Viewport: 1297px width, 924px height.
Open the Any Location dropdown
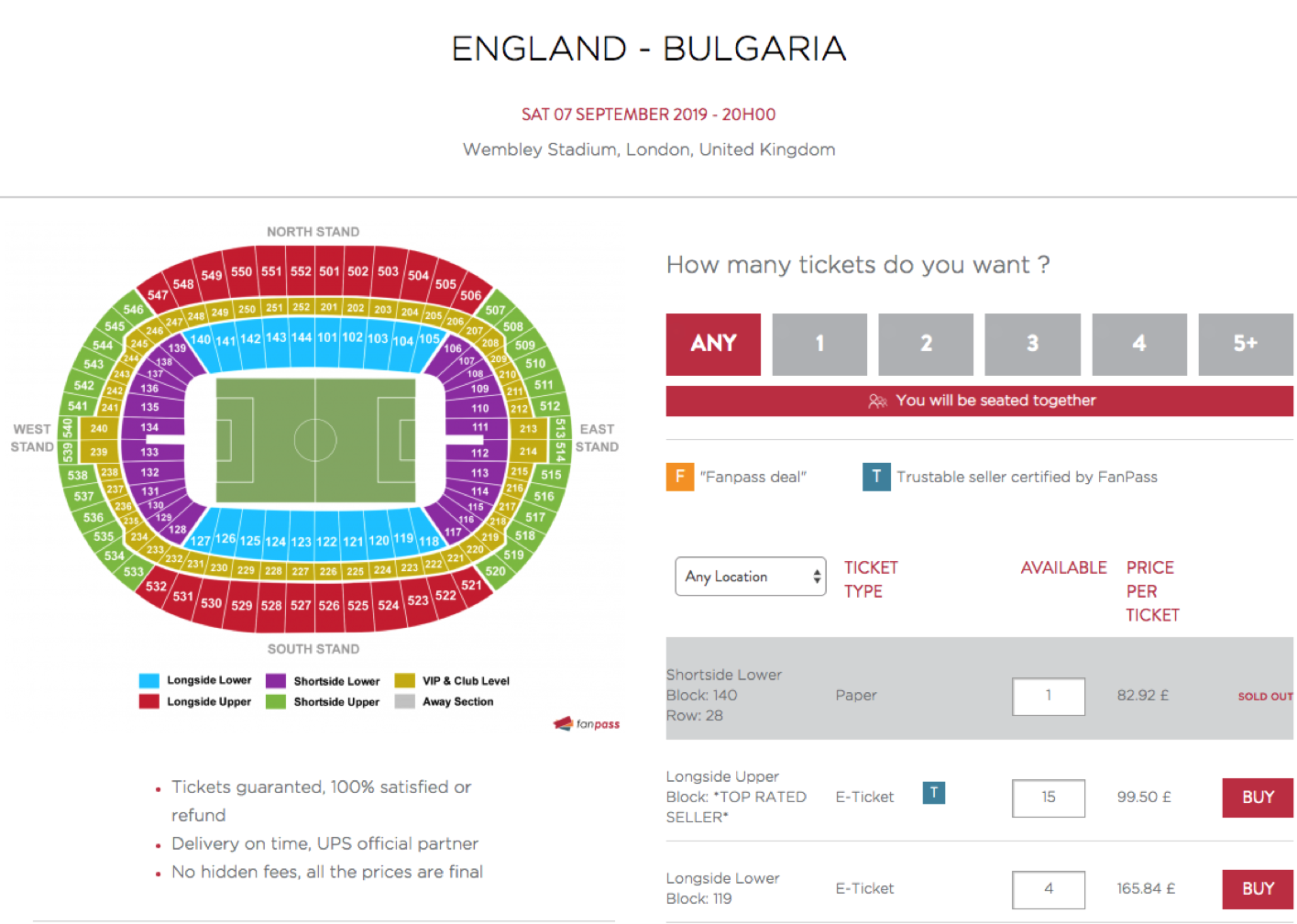751,577
